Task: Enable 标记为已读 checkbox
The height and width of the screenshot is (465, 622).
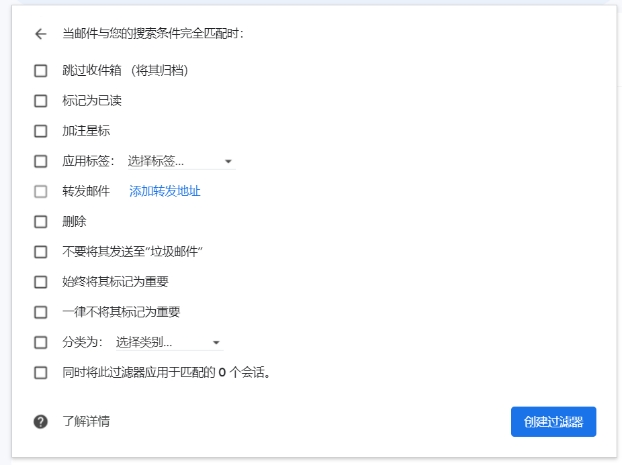Action: (40, 101)
